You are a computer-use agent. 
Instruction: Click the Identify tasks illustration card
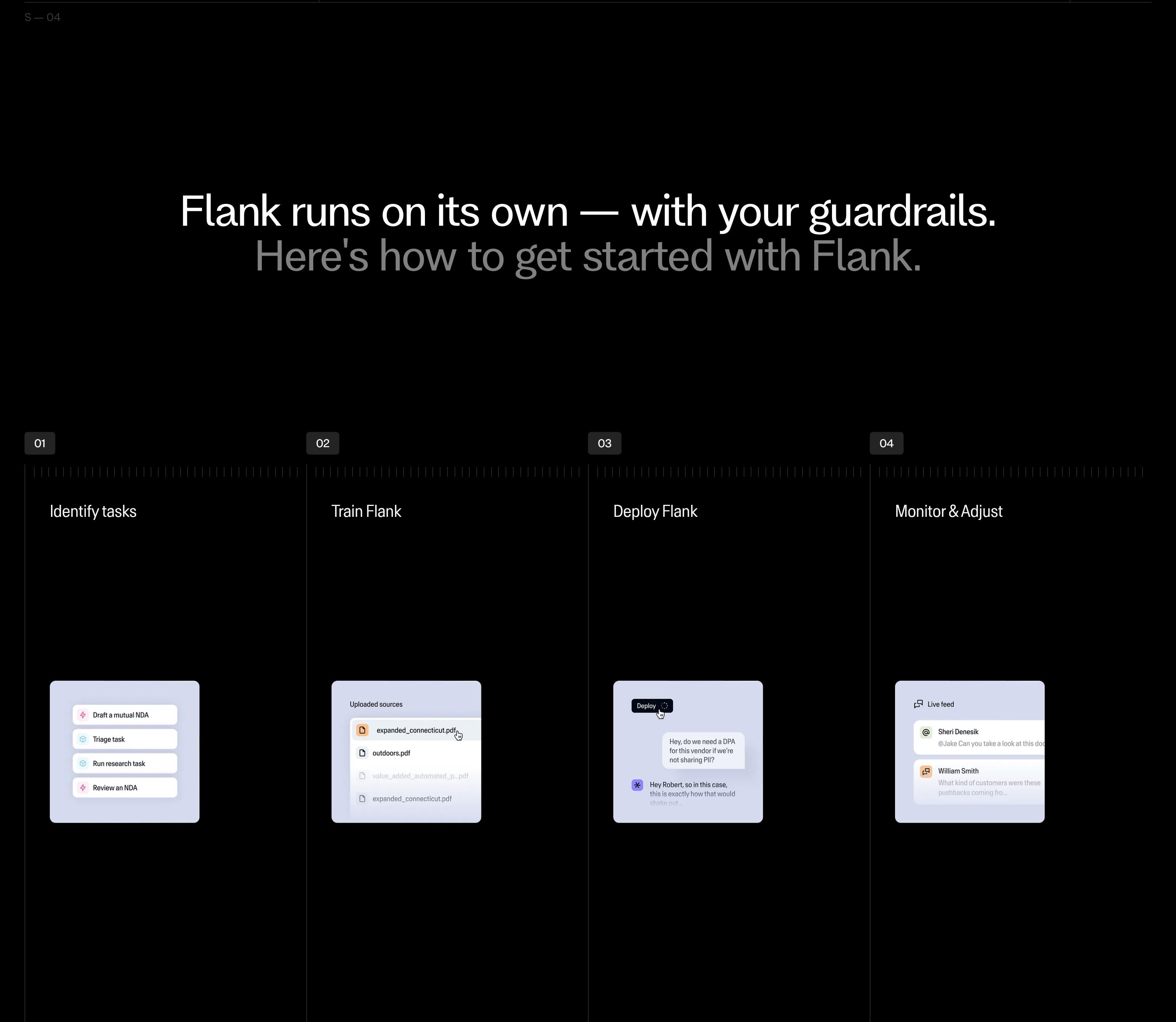[124, 752]
